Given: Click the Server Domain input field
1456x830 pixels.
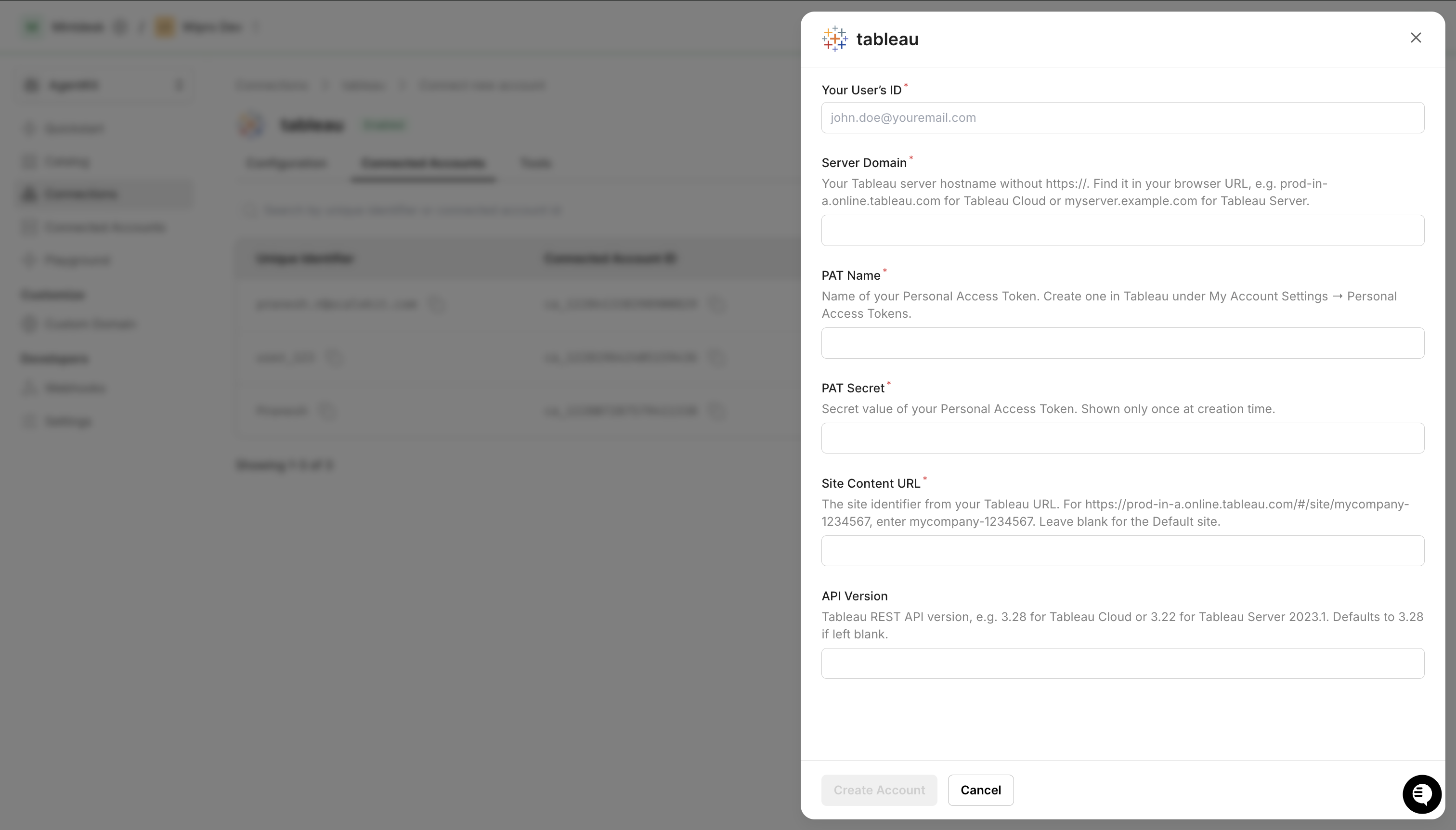Looking at the screenshot, I should point(1122,230).
